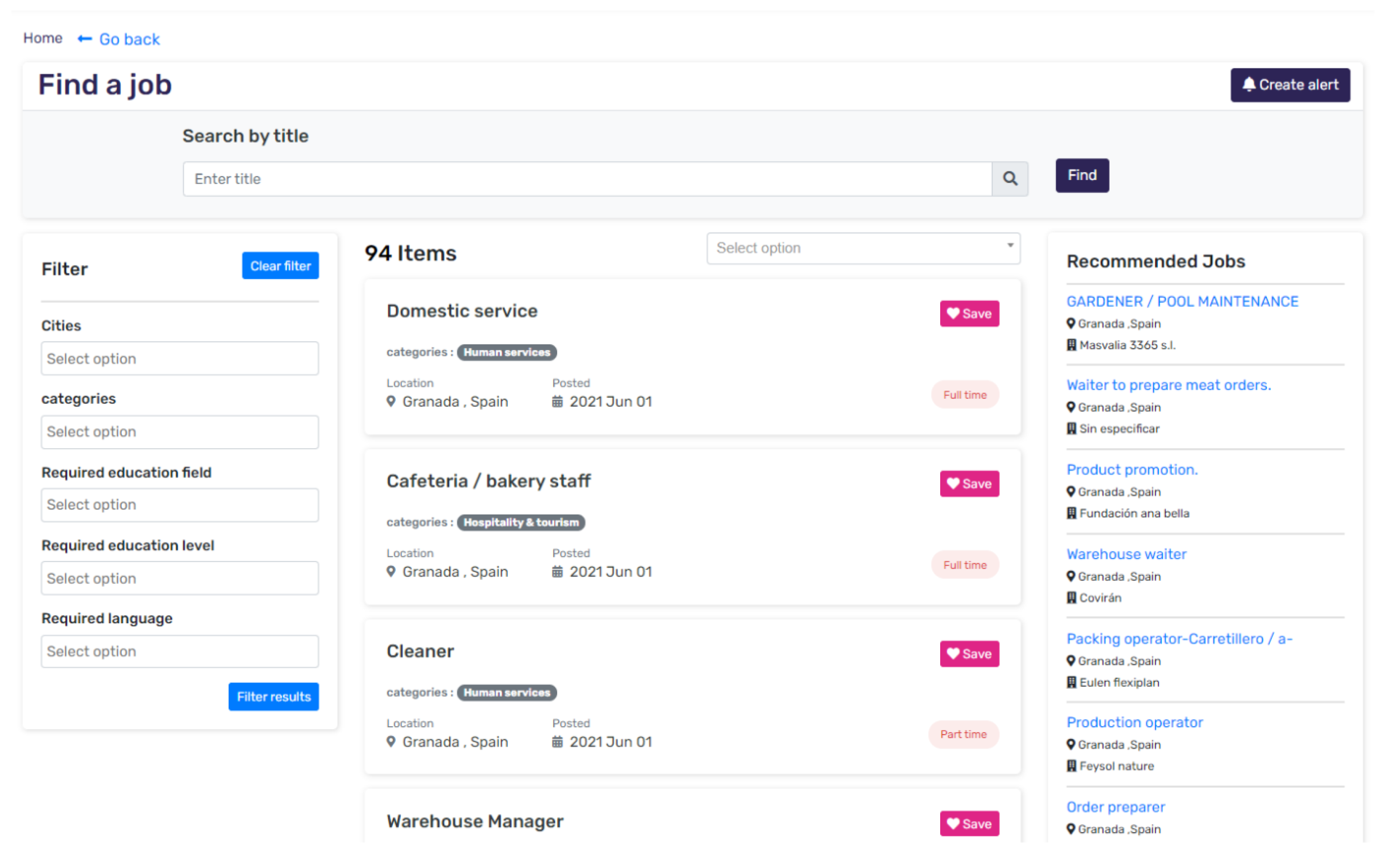This screenshot has height=868, width=1384.
Task: Click calendar icon on Domestic service posting
Action: click(x=557, y=402)
